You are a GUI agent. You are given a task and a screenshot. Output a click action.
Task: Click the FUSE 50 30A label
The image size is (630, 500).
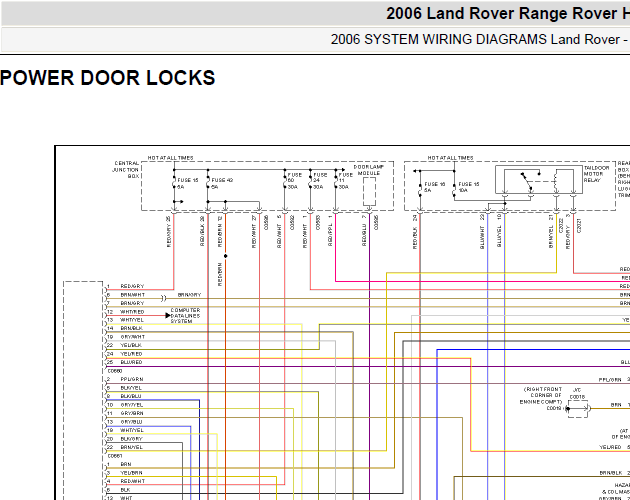pos(295,181)
